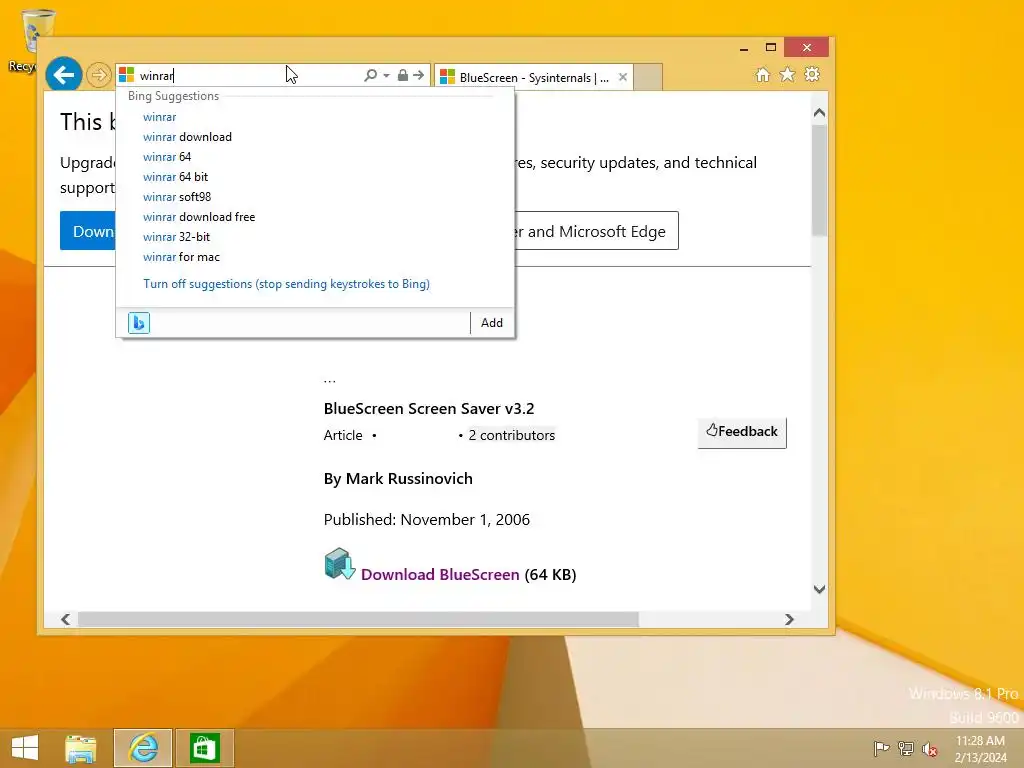Viewport: 1024px width, 768px height.
Task: Maximize the Internet Explorer window
Action: (x=771, y=48)
